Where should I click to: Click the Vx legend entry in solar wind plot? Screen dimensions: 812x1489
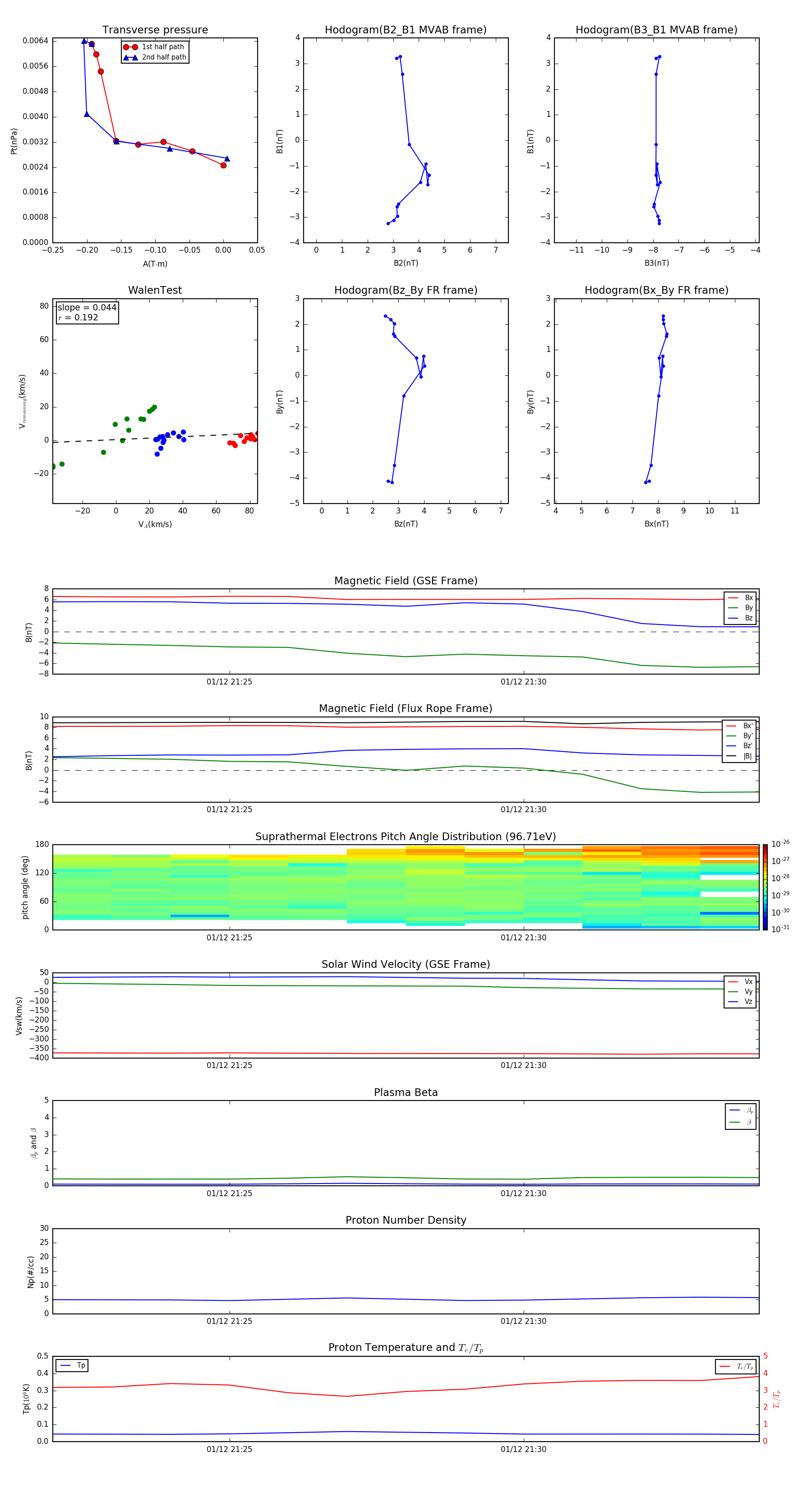pos(740,981)
